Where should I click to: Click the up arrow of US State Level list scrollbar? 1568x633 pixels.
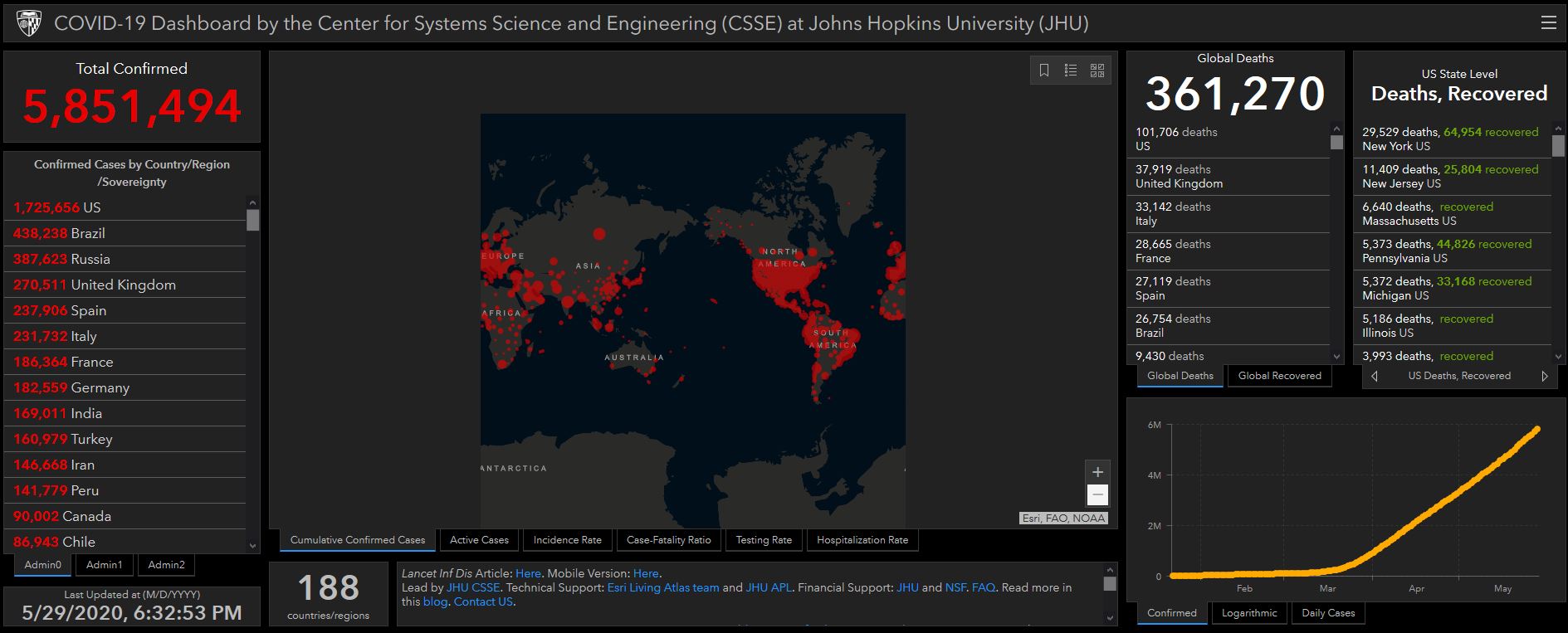(1558, 129)
